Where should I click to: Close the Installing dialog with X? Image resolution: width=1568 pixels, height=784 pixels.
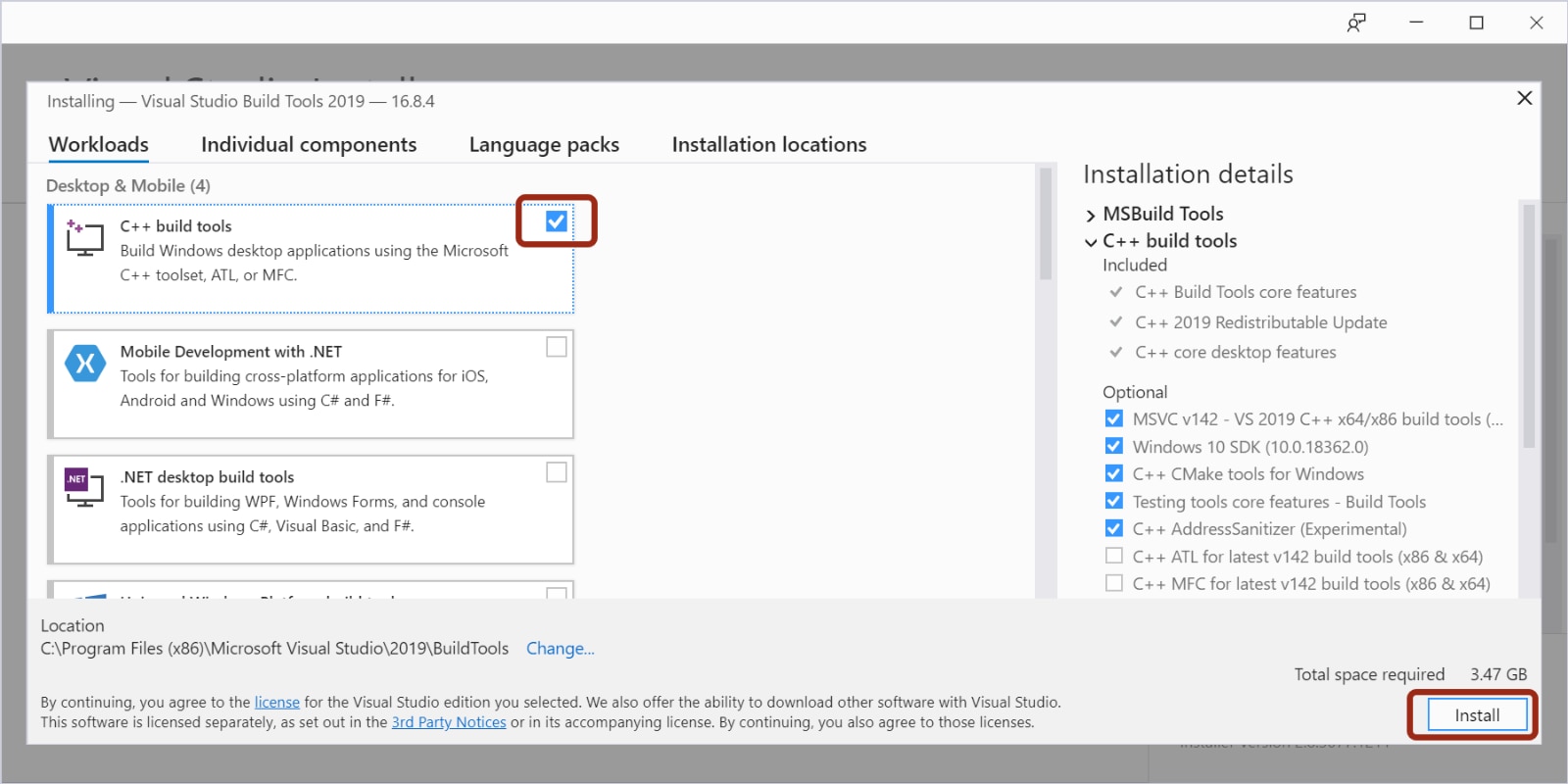1524,98
